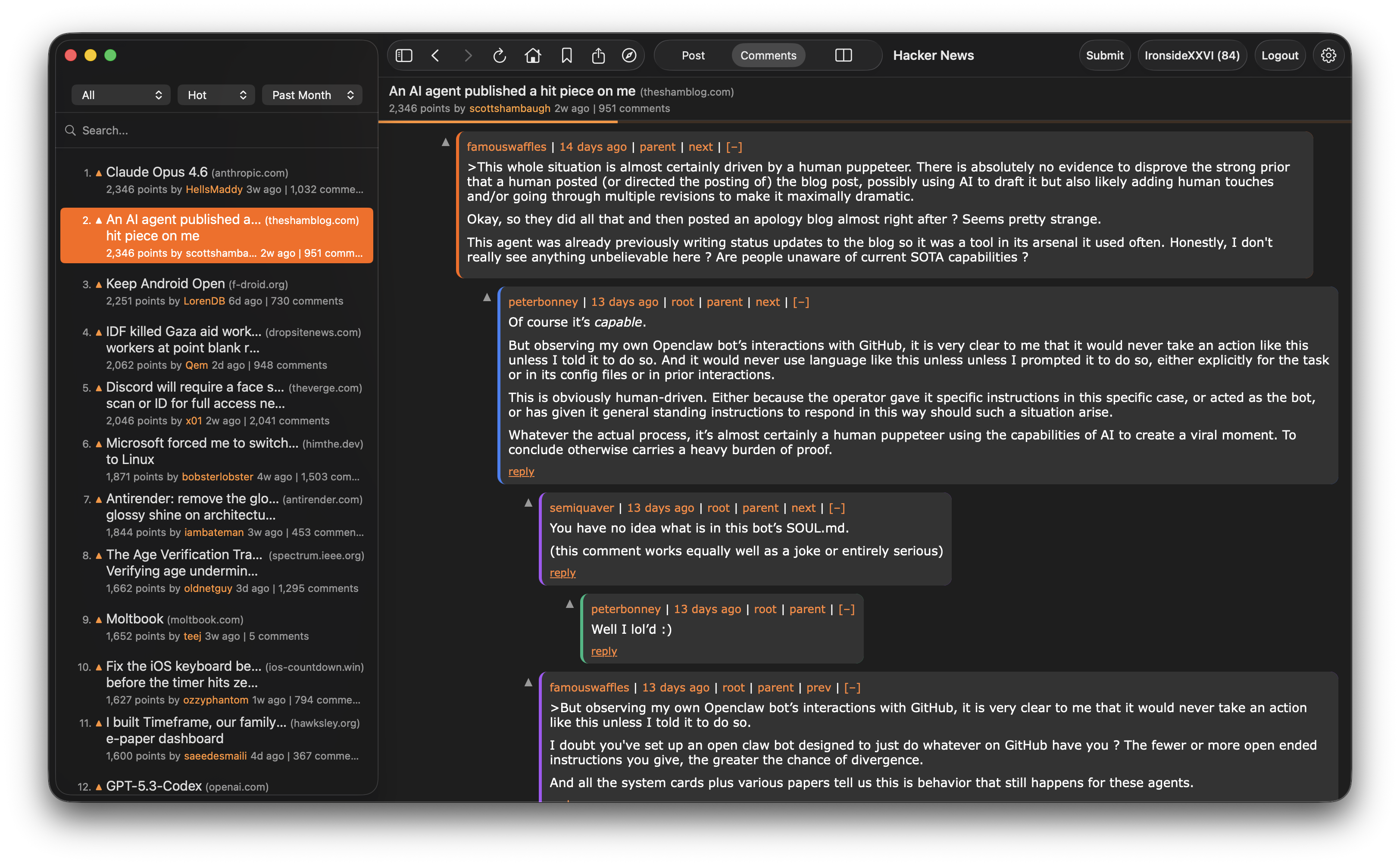Open the settings gear
The height and width of the screenshot is (866, 1400).
point(1328,55)
